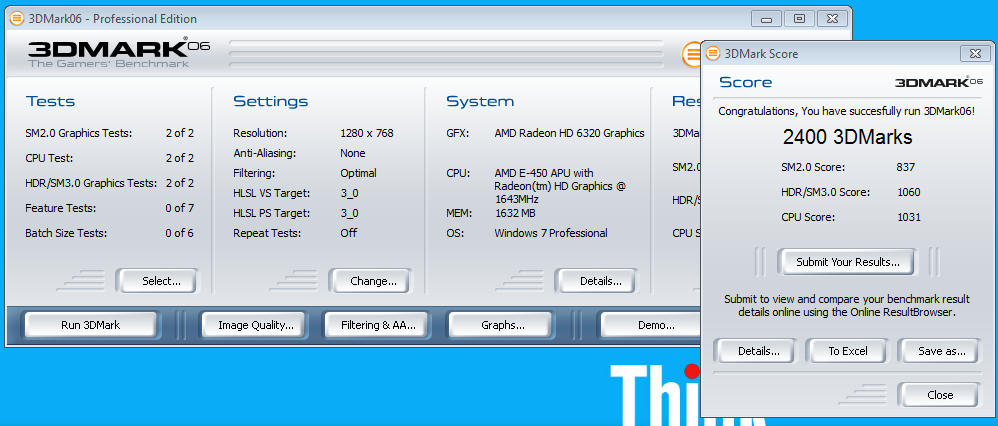Click the Resolution value "1280 x 768"
Screen dimensions: 998x426
point(367,133)
